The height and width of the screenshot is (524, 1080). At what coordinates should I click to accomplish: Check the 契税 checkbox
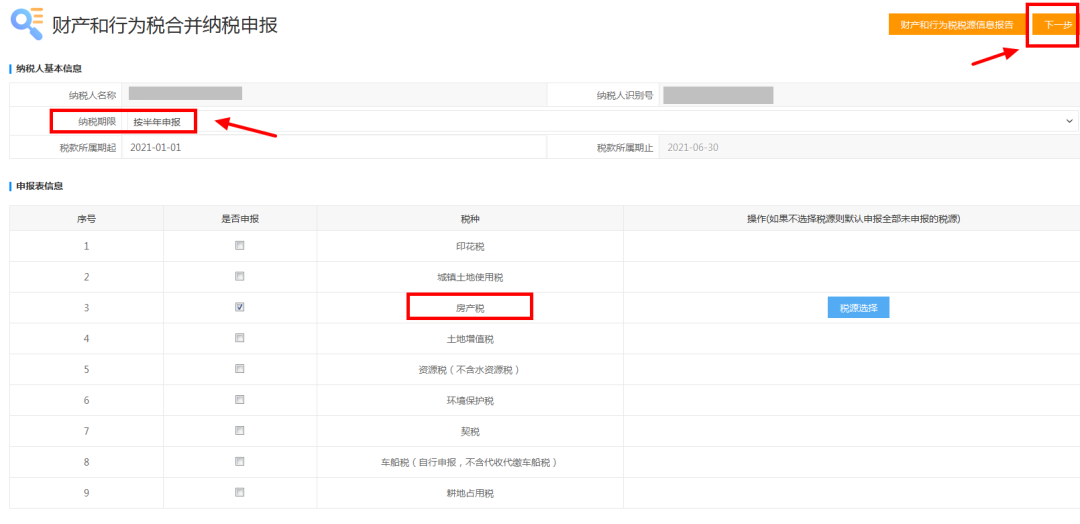pos(240,431)
